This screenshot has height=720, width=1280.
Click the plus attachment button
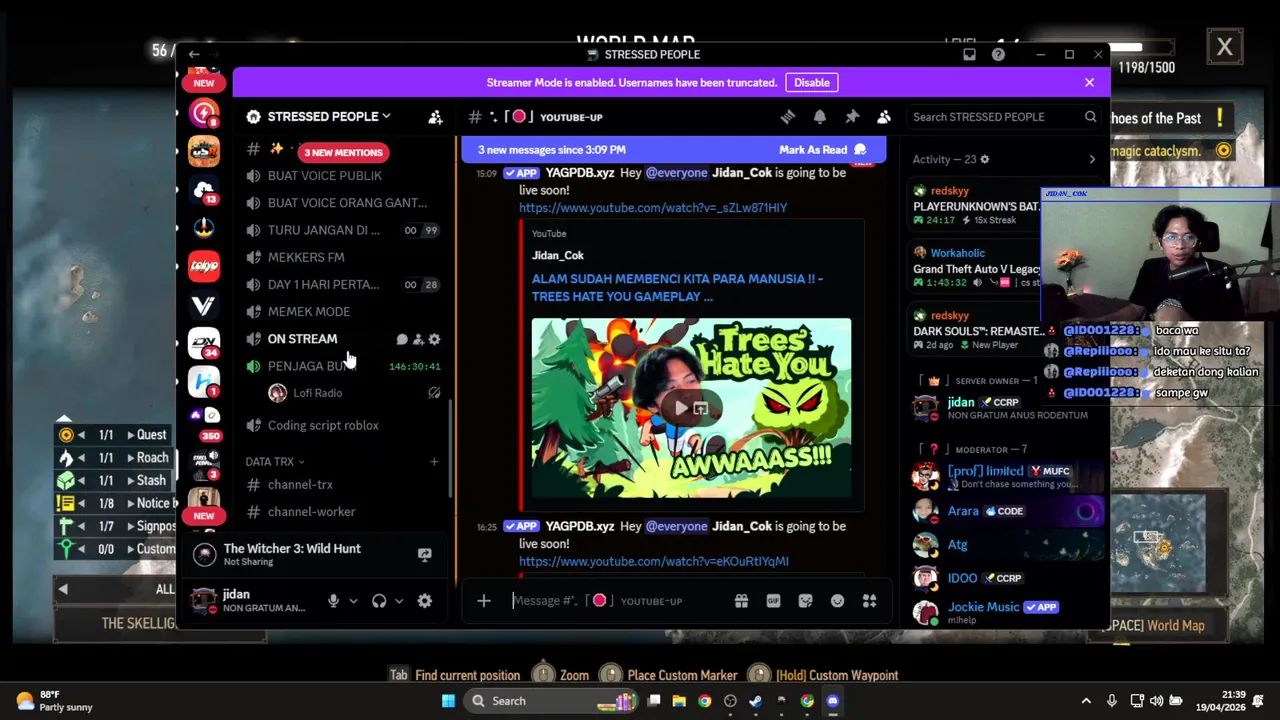pyautogui.click(x=484, y=601)
